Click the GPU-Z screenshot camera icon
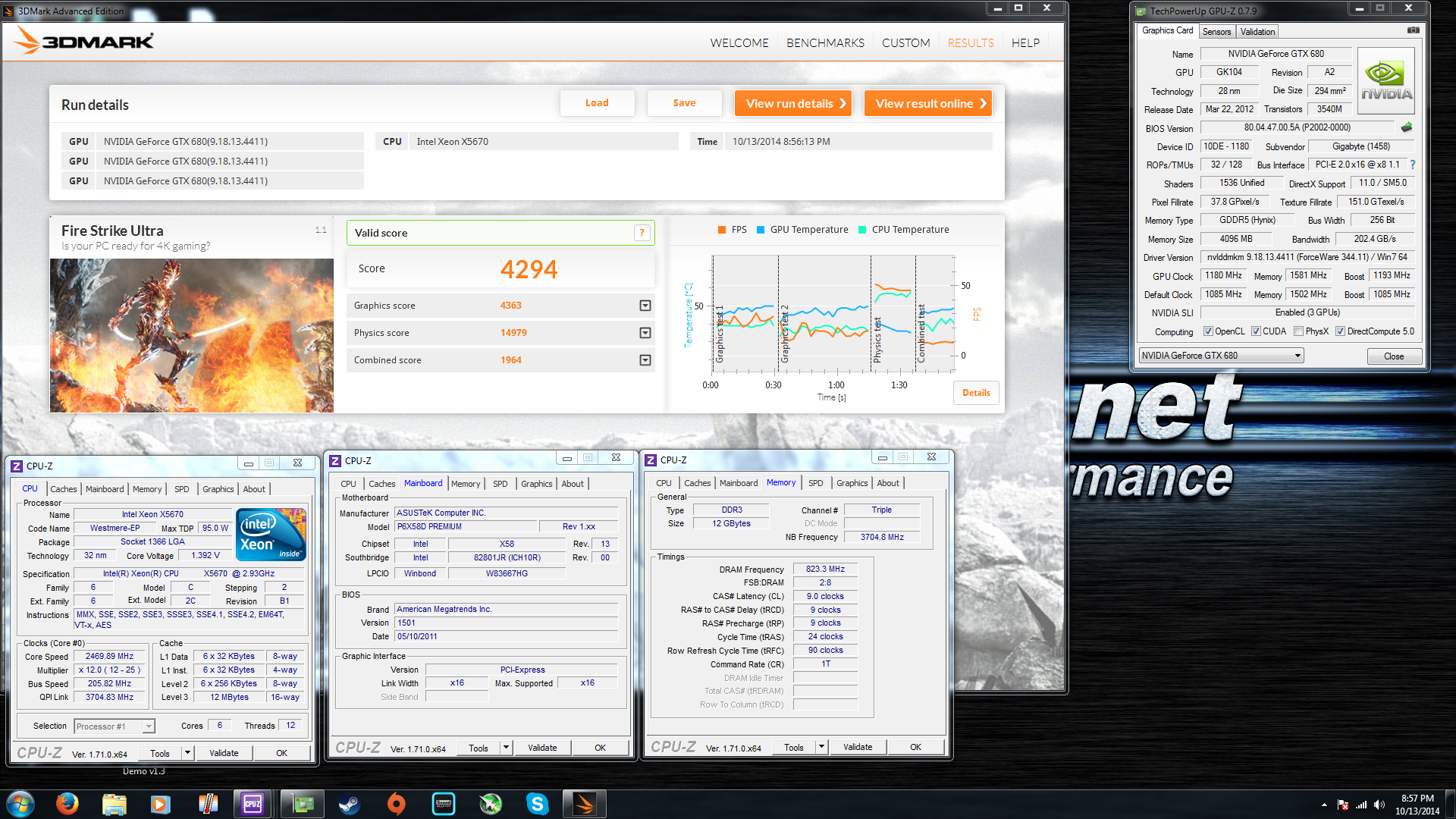 coord(1414,30)
